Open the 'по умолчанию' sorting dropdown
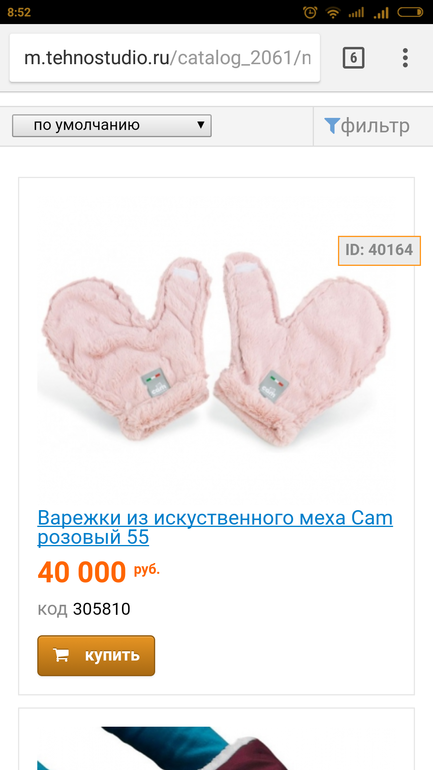Viewport: 433px width, 770px height. pyautogui.click(x=112, y=126)
